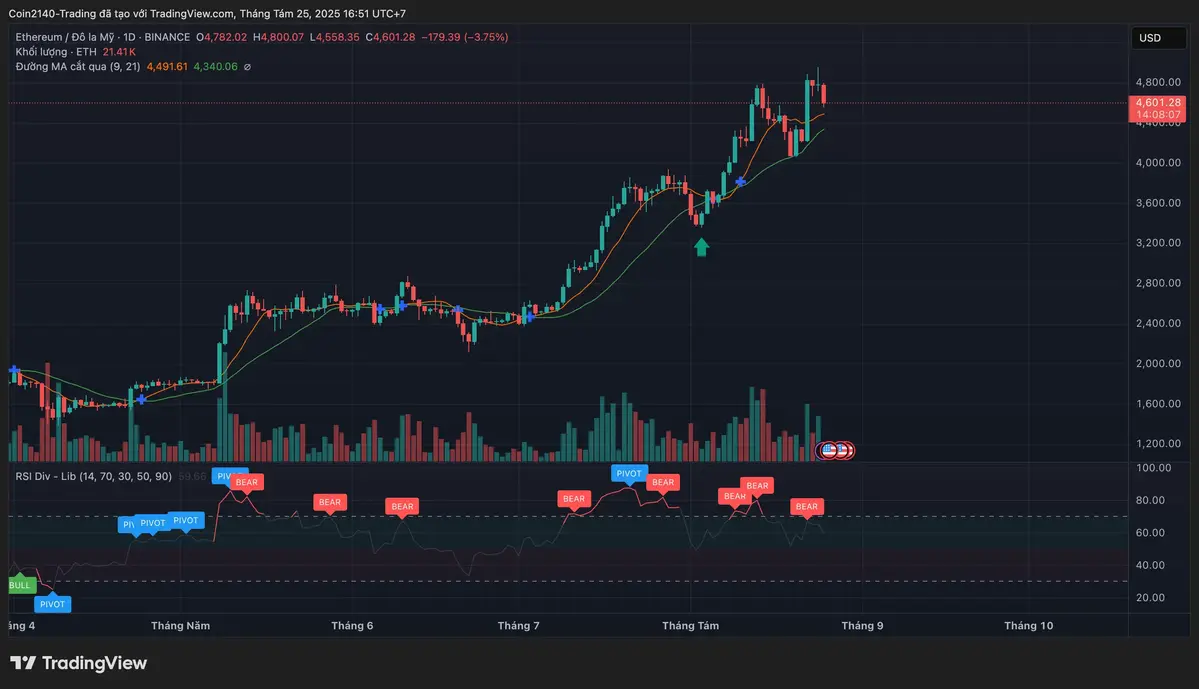Click the blue PIVOT label above the RSI peak
1199x689 pixels.
point(629,473)
